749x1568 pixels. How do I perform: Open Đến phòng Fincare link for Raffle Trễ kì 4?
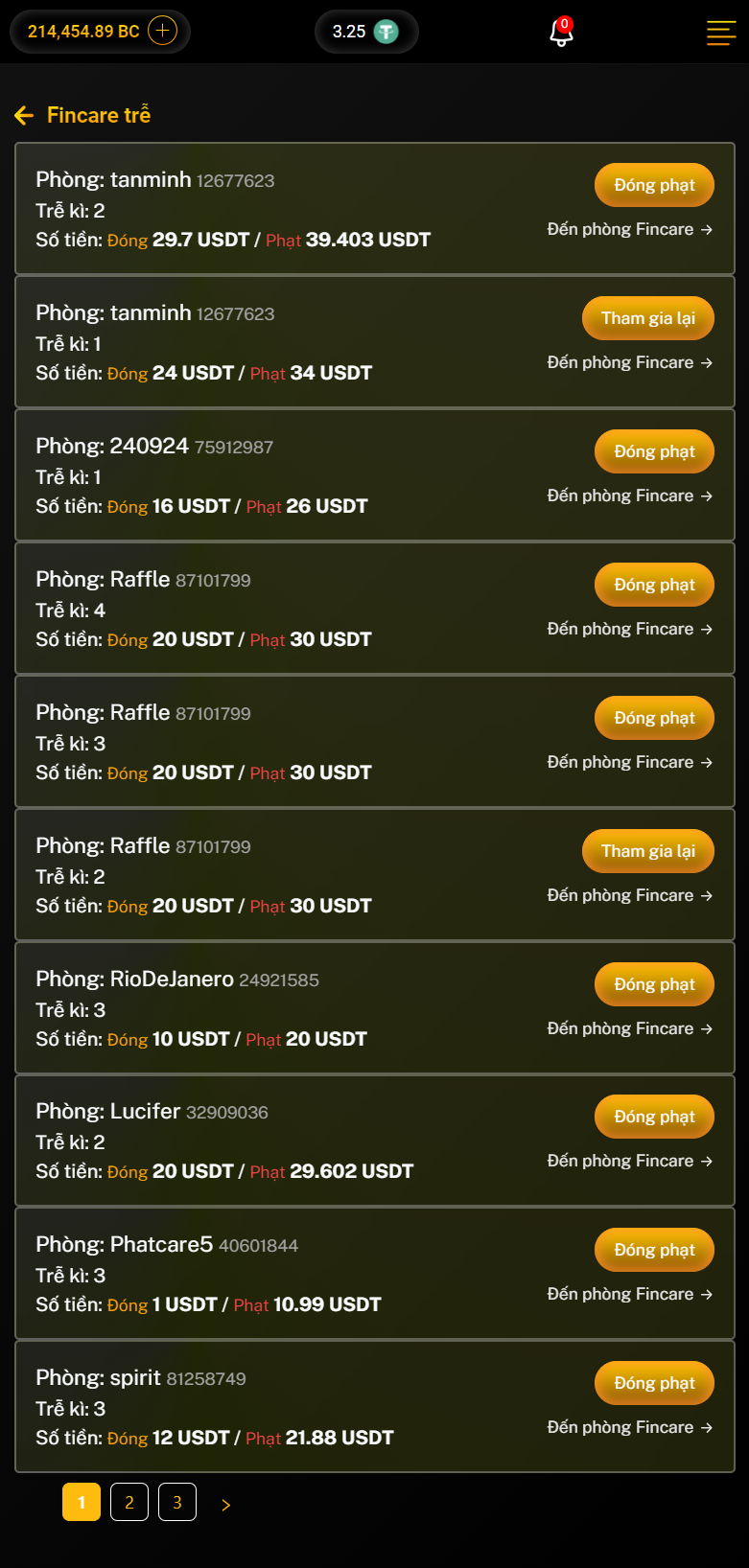[629, 629]
